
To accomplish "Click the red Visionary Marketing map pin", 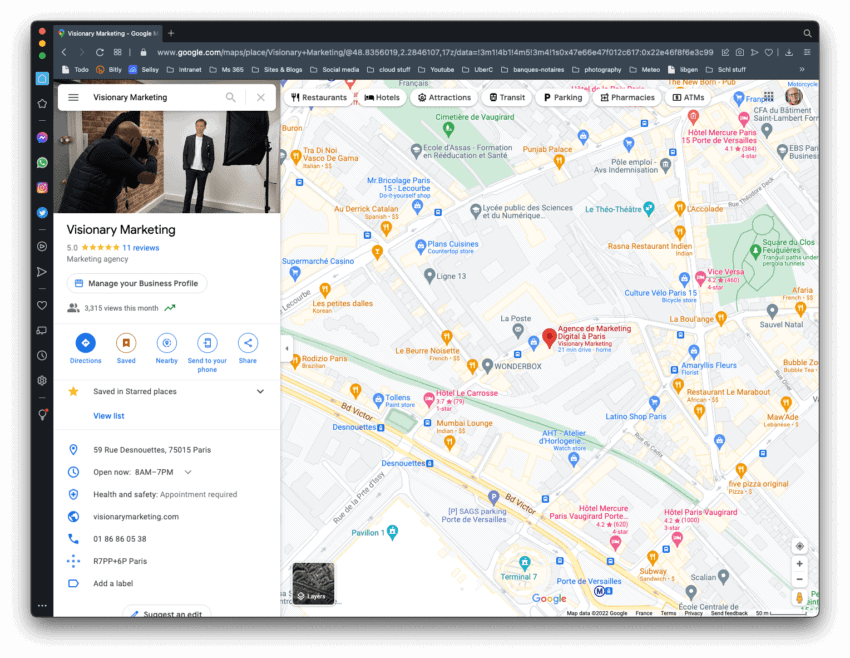I will pyautogui.click(x=549, y=338).
